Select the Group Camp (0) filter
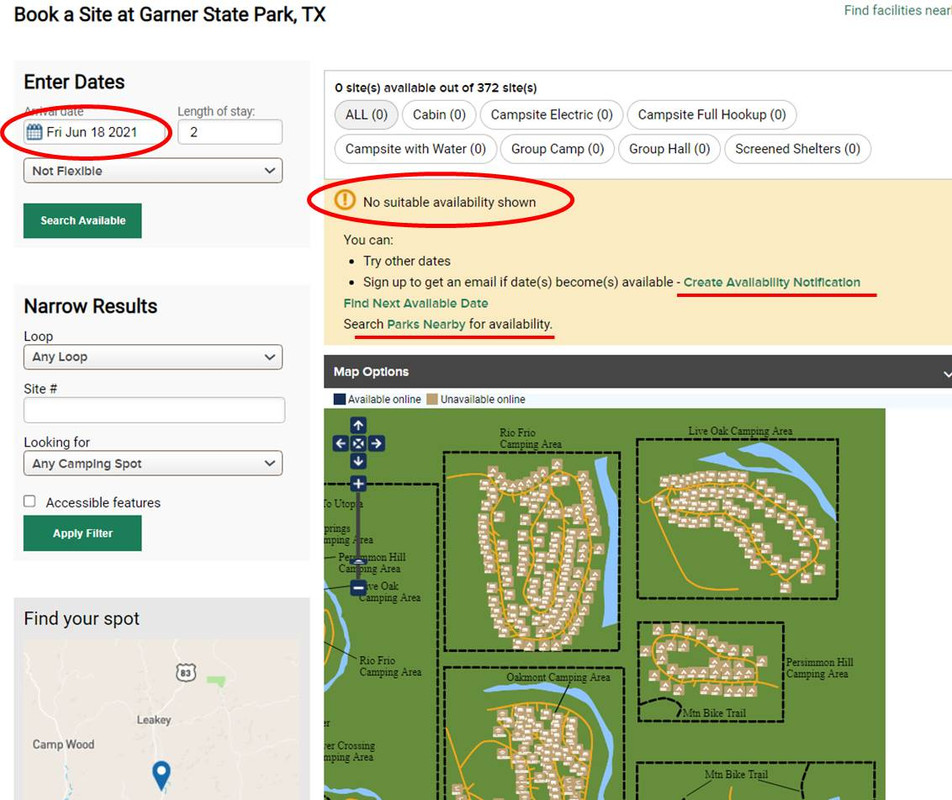Image resolution: width=952 pixels, height=800 pixels. (x=557, y=149)
